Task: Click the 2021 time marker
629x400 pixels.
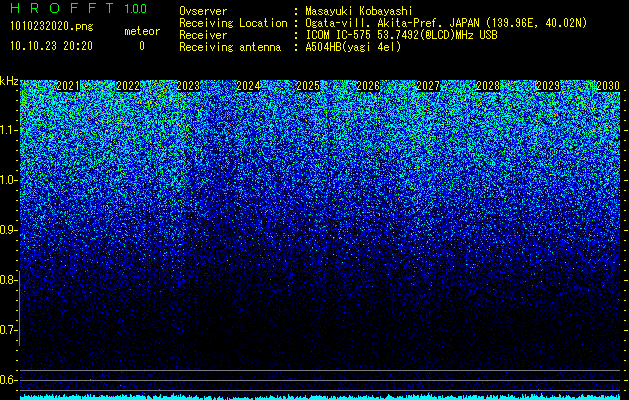Action: [x=68, y=86]
